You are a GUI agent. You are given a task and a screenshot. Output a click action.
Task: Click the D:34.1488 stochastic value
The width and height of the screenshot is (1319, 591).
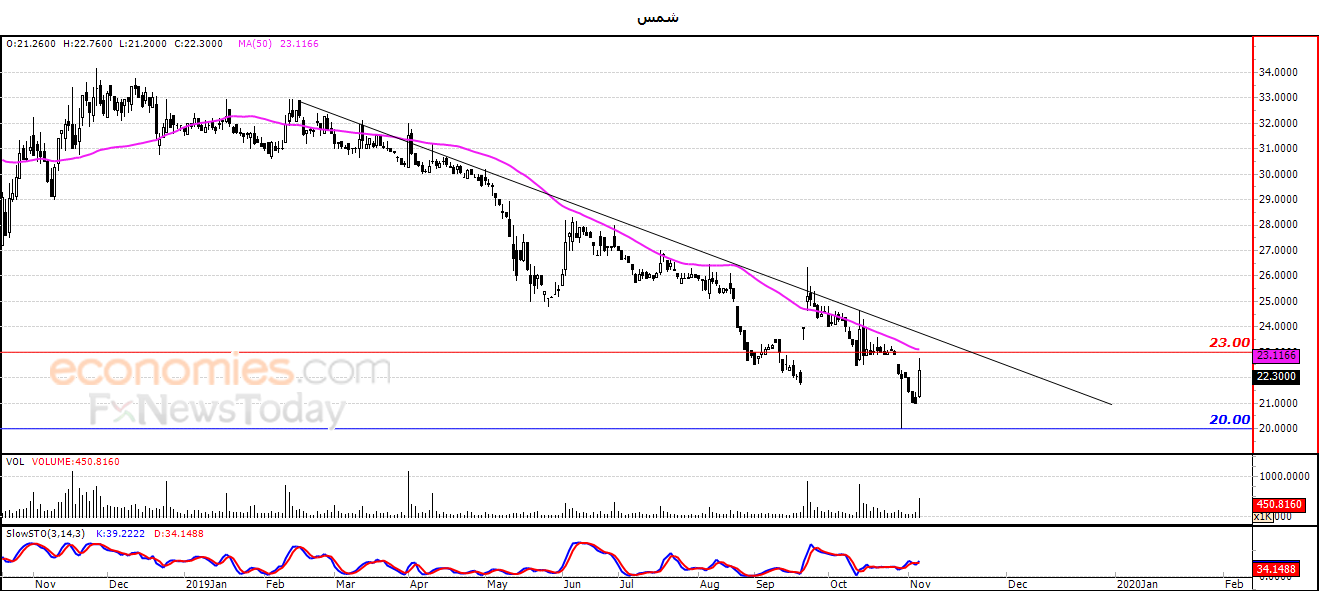tap(180, 534)
